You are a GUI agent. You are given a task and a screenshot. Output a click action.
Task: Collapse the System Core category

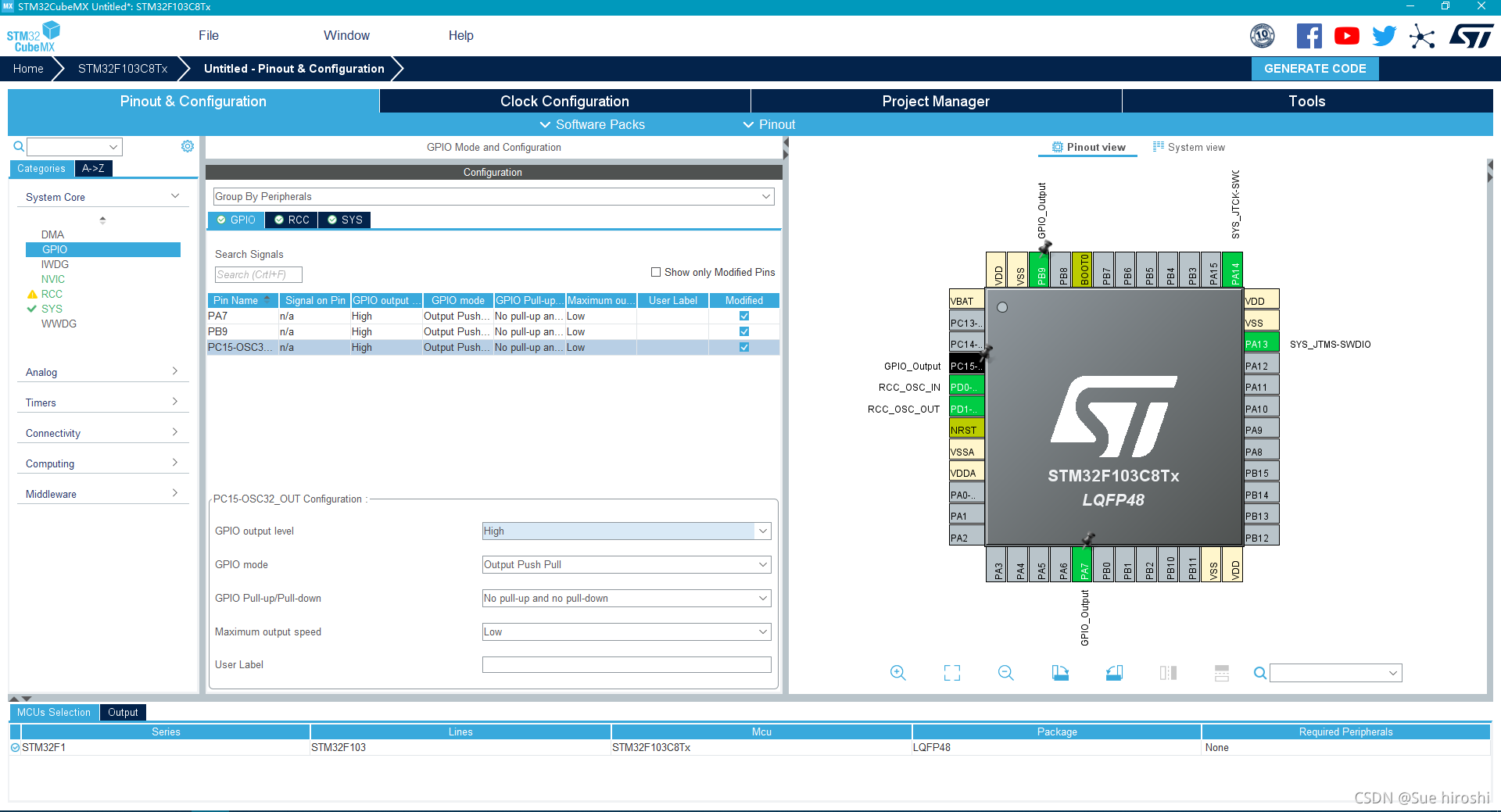[102, 197]
